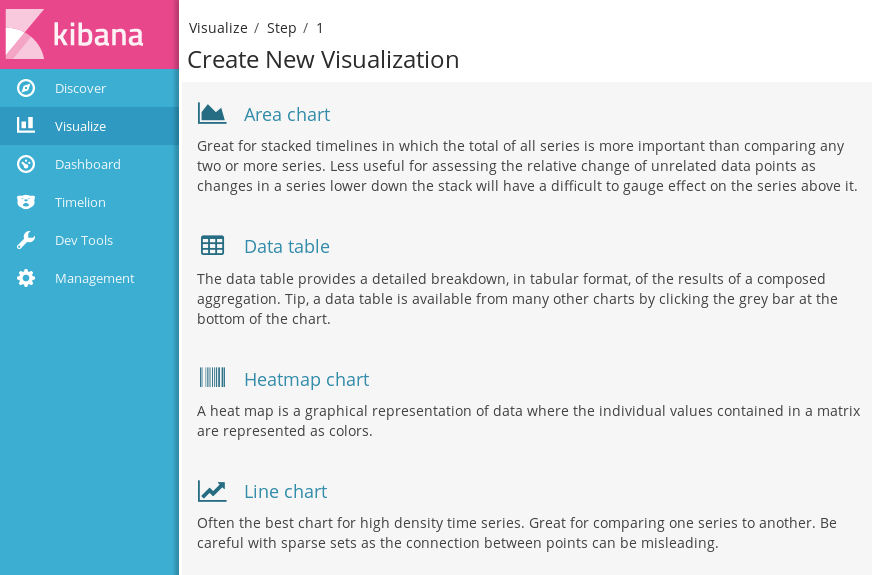Click the Kibana logo icon
The width and height of the screenshot is (872, 575).
25,34
